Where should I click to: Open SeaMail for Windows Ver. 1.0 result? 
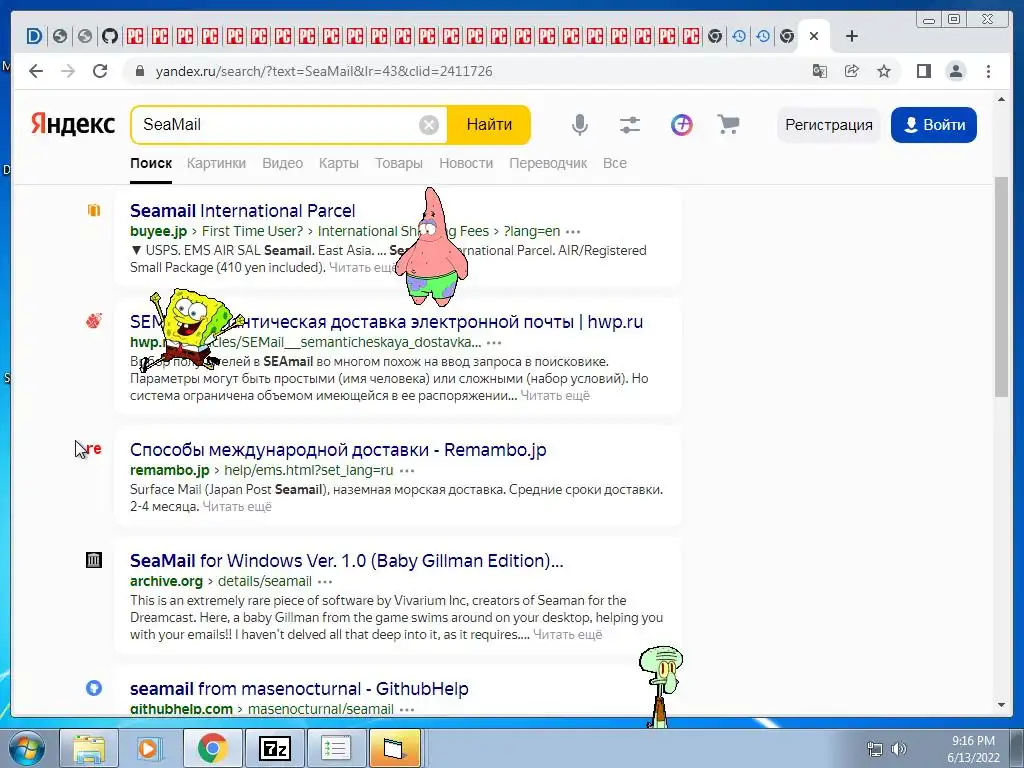coord(346,561)
